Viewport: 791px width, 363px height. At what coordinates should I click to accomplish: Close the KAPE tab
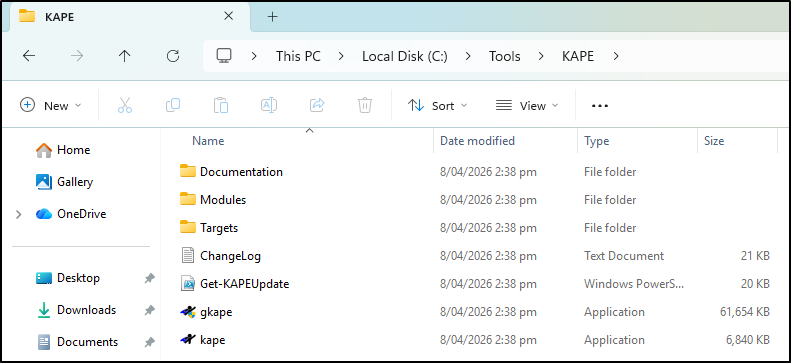pyautogui.click(x=229, y=16)
